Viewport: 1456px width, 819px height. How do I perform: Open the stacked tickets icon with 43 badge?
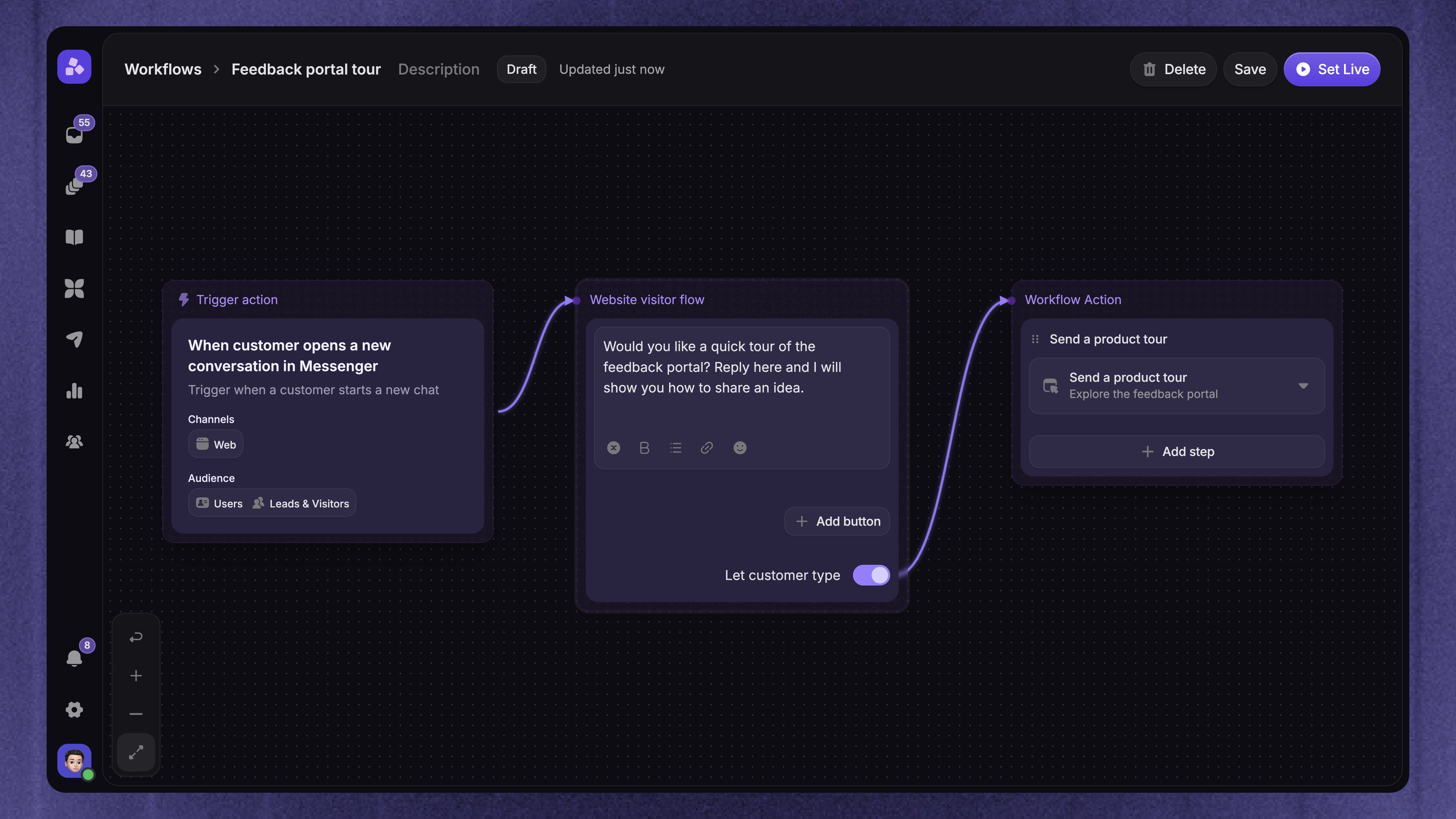(74, 187)
